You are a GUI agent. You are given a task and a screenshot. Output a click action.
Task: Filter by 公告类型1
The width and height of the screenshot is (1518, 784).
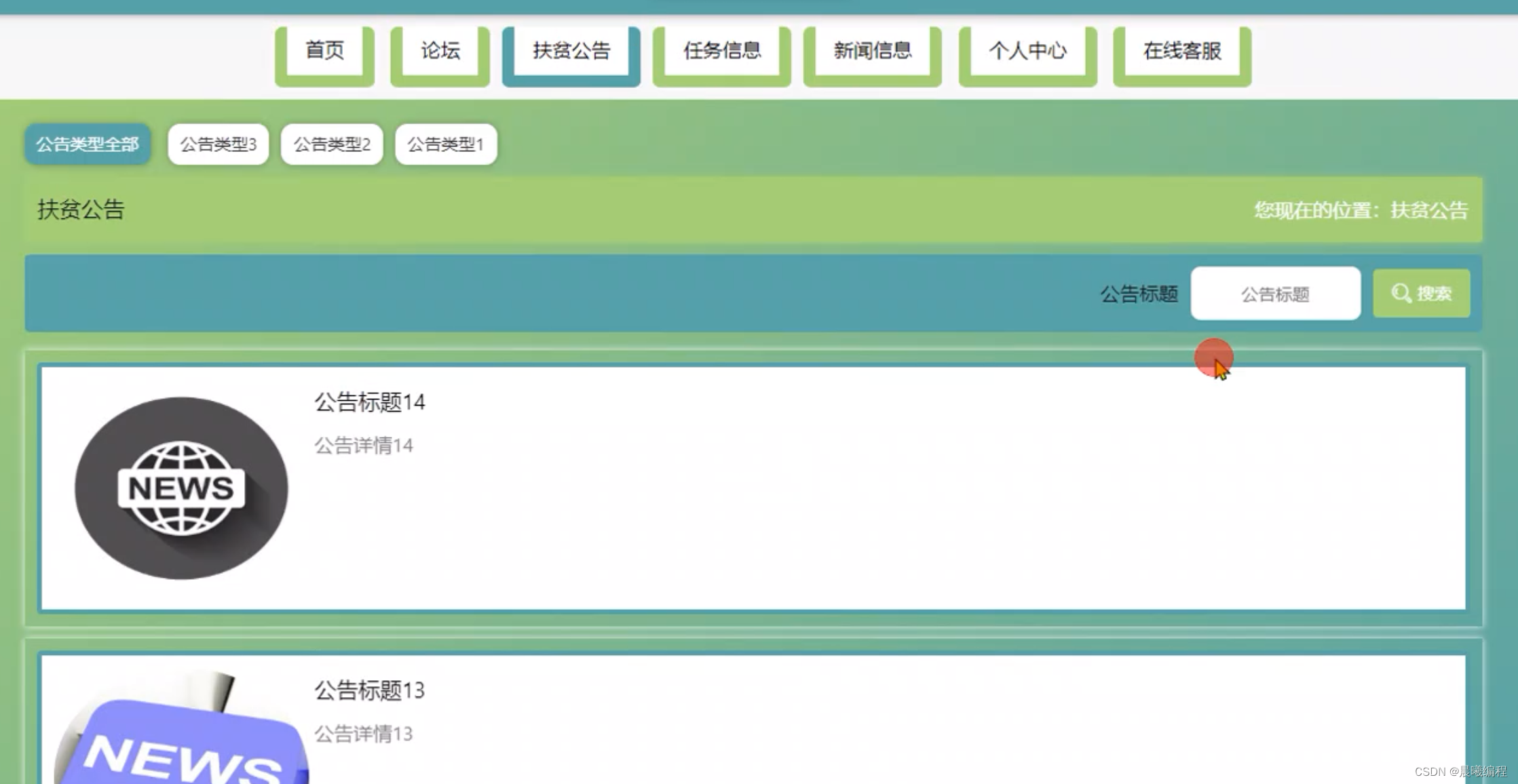446,144
